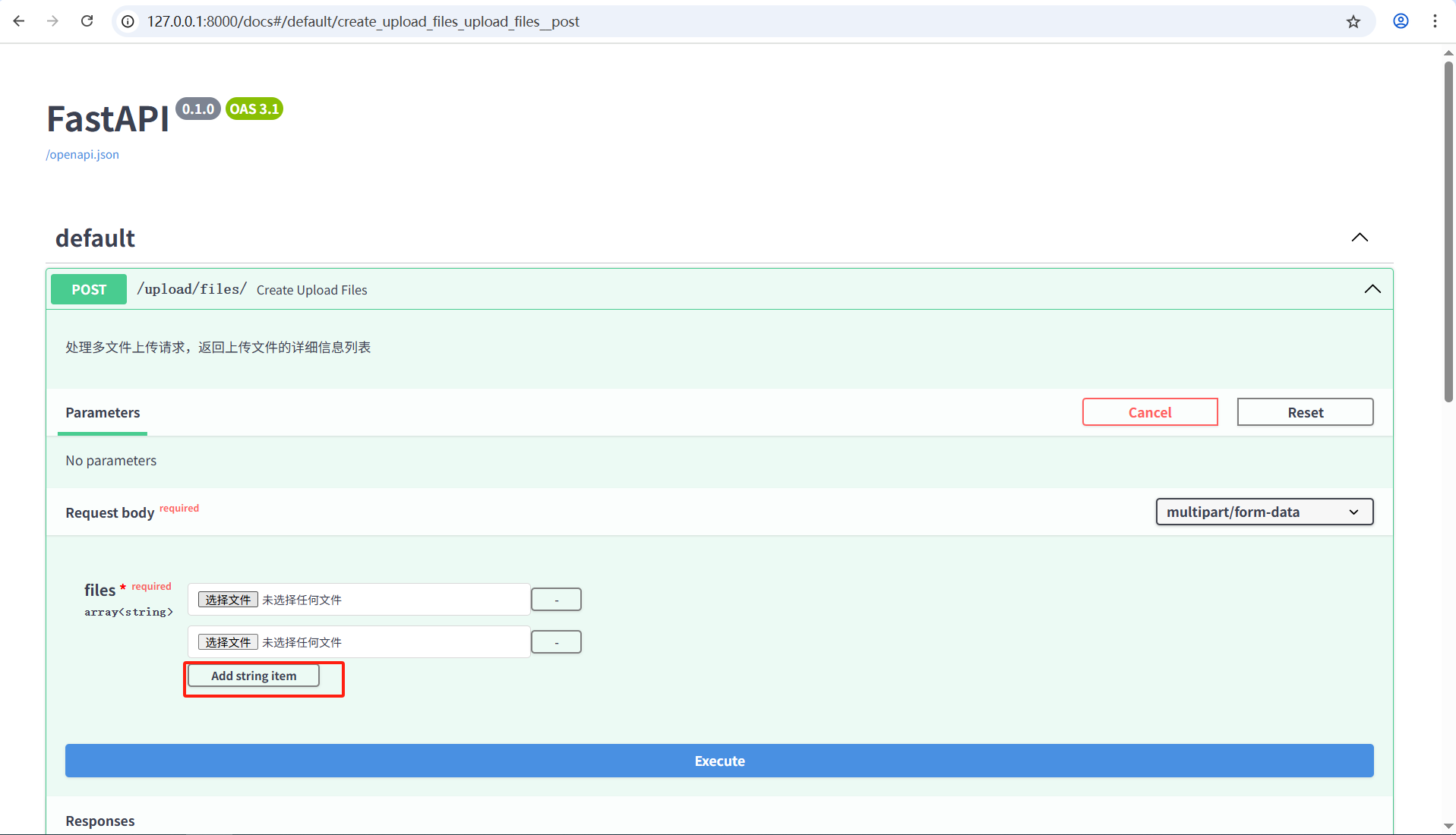Image resolution: width=1456 pixels, height=835 pixels.
Task: Click the browser forward arrow
Action: click(x=52, y=21)
